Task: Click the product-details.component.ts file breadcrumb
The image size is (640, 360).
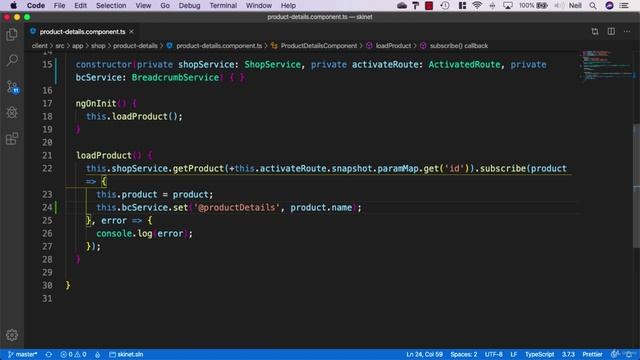Action: coord(219,46)
